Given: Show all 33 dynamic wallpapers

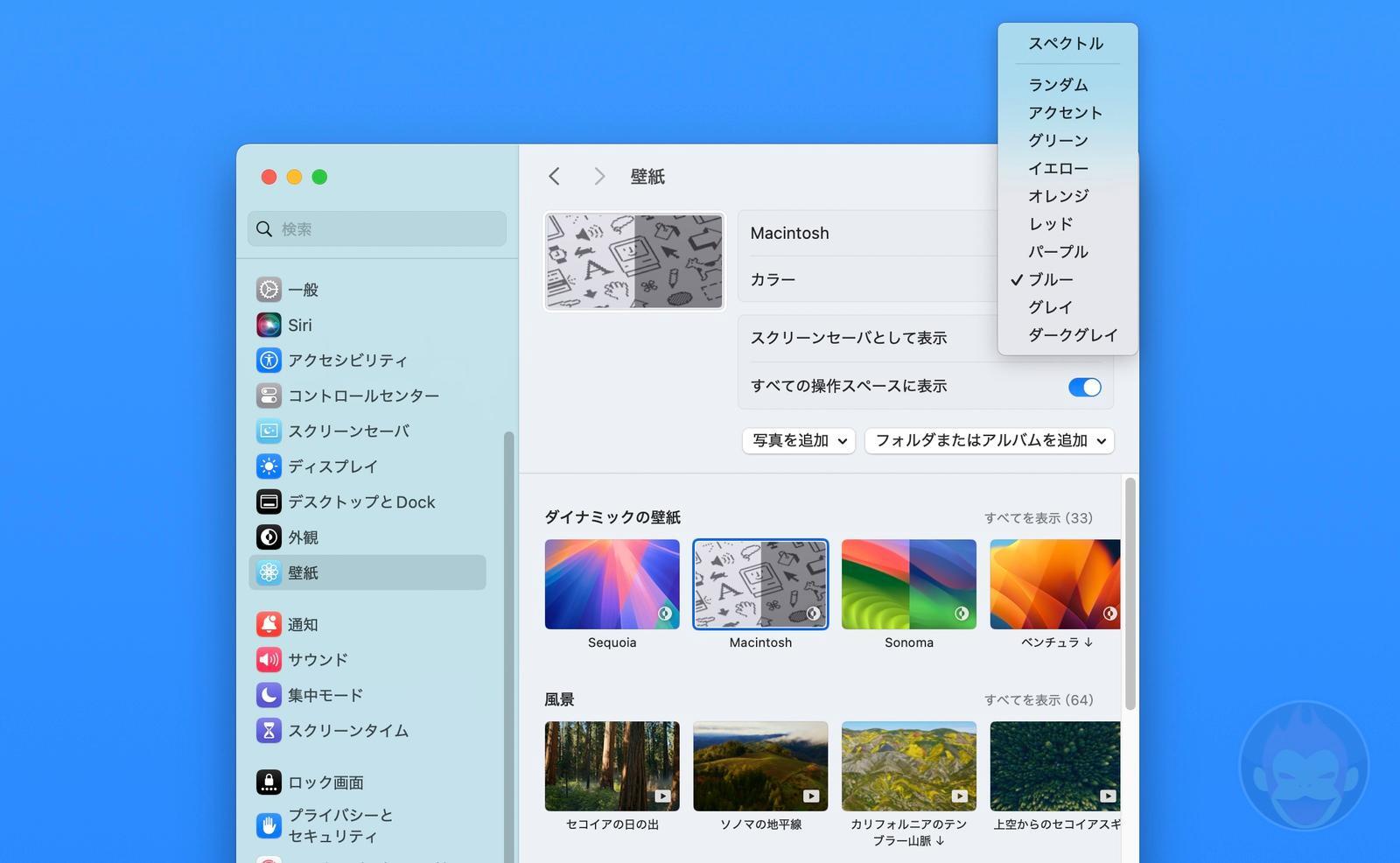Looking at the screenshot, I should point(1039,518).
